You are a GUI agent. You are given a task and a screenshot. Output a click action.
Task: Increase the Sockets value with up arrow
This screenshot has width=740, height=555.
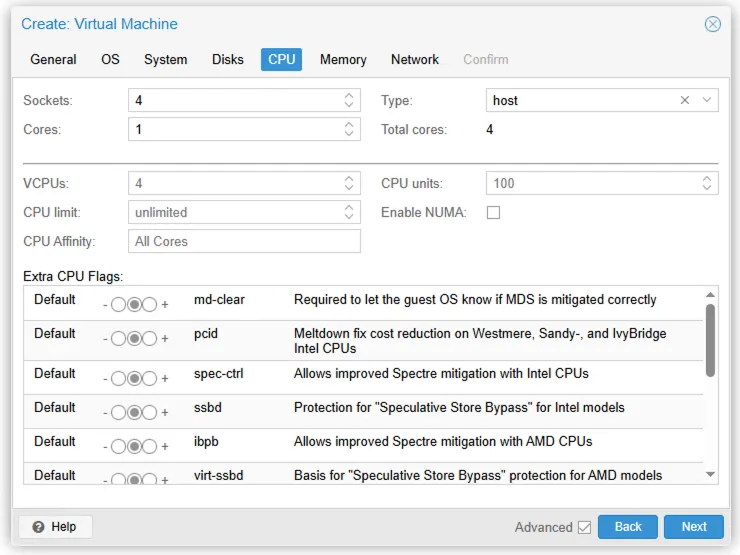click(x=349, y=95)
